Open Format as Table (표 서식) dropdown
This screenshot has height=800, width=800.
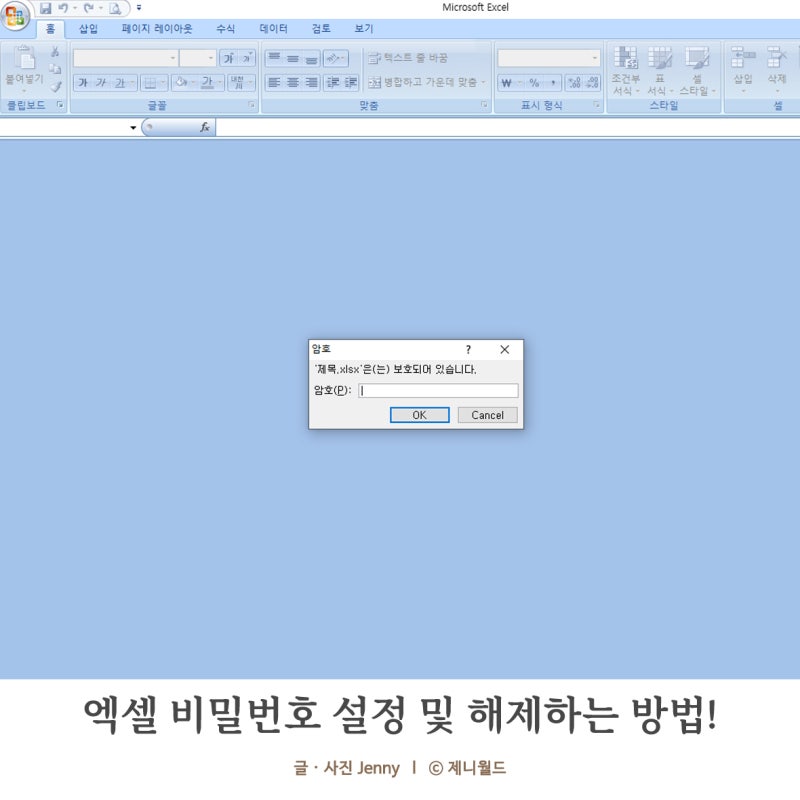pyautogui.click(x=660, y=70)
